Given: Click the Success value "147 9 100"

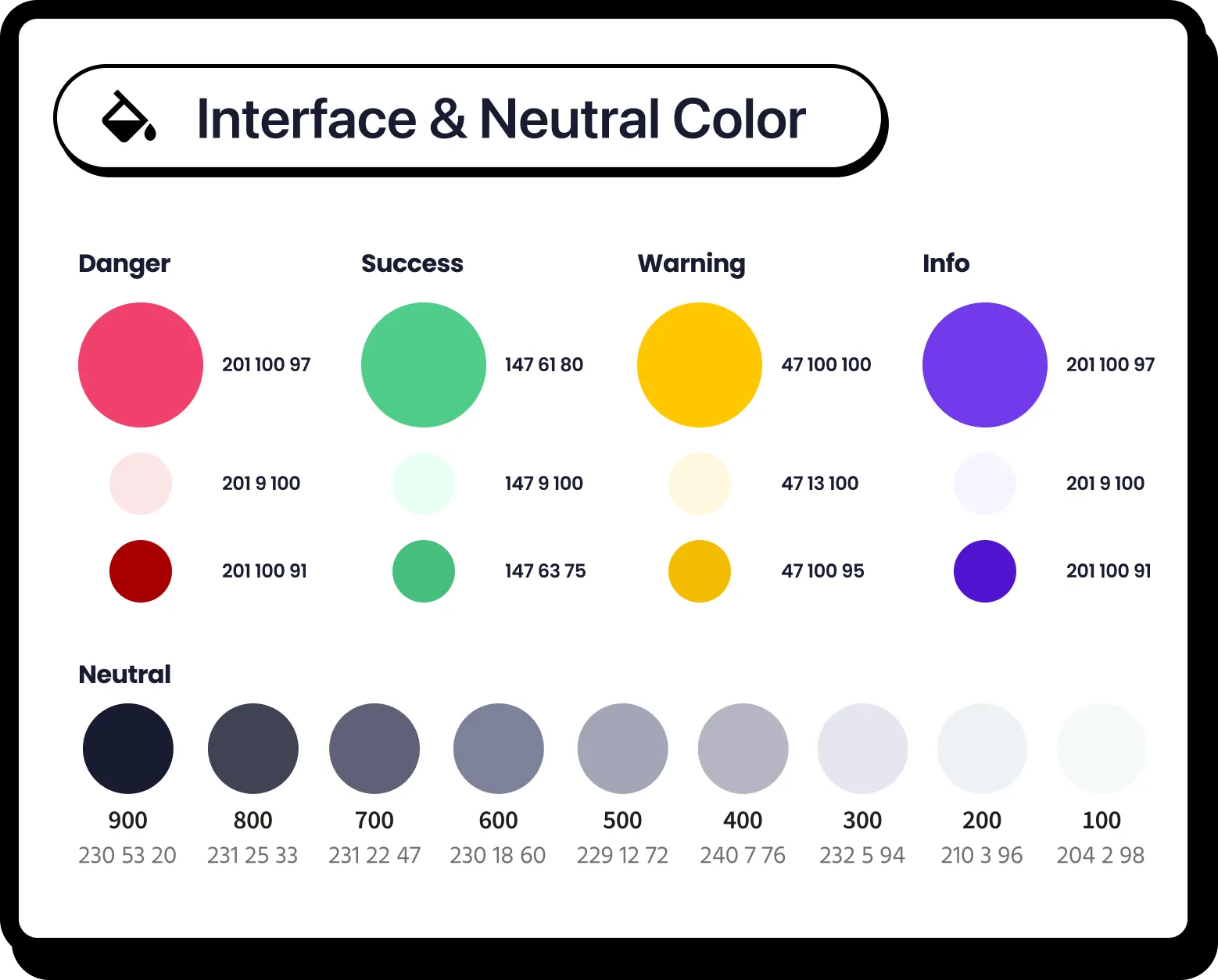Looking at the screenshot, I should (544, 484).
